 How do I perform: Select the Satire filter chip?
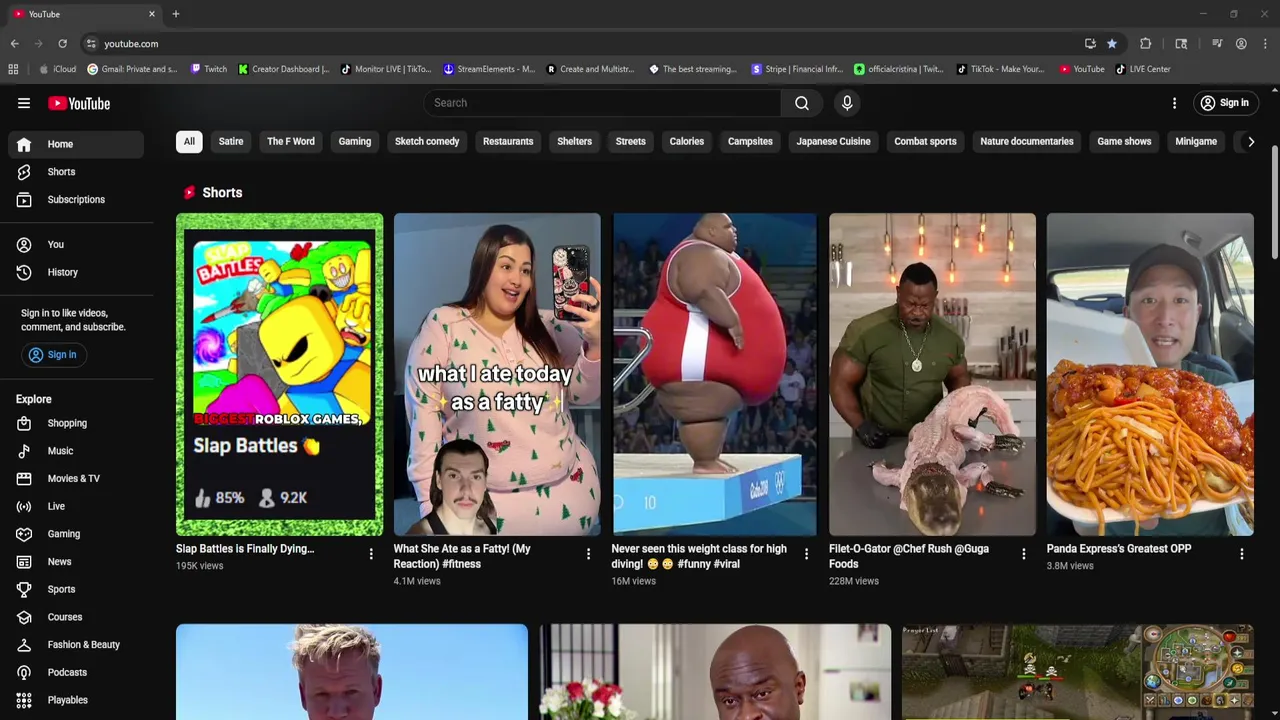pyautogui.click(x=231, y=142)
